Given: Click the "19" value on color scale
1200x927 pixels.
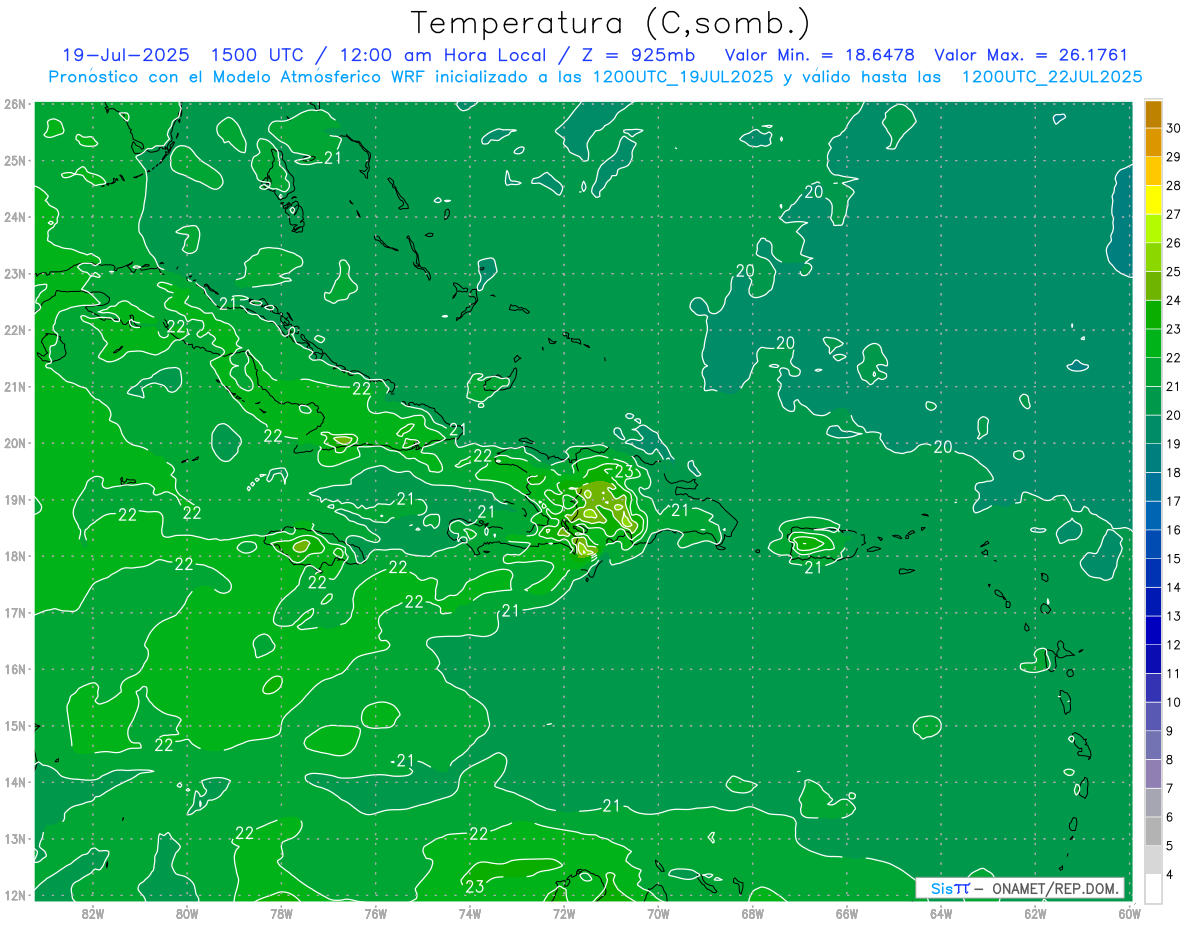Looking at the screenshot, I should pyautogui.click(x=1174, y=444).
